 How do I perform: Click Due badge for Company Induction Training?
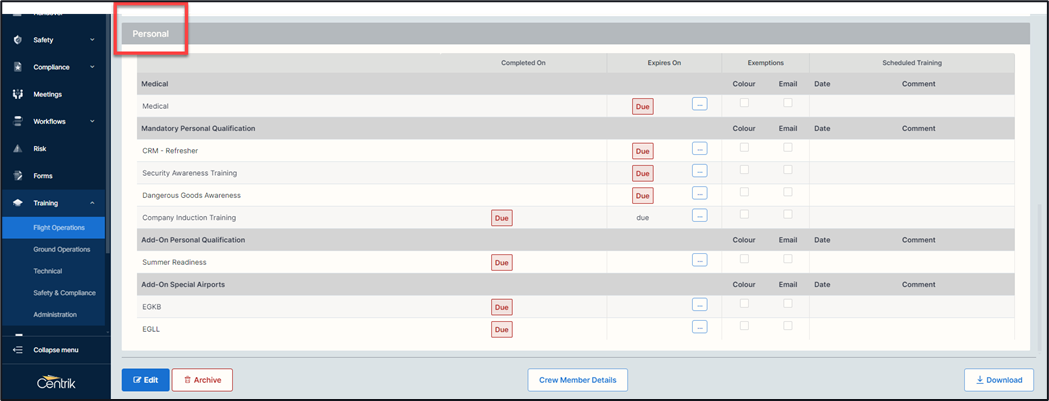click(x=502, y=218)
